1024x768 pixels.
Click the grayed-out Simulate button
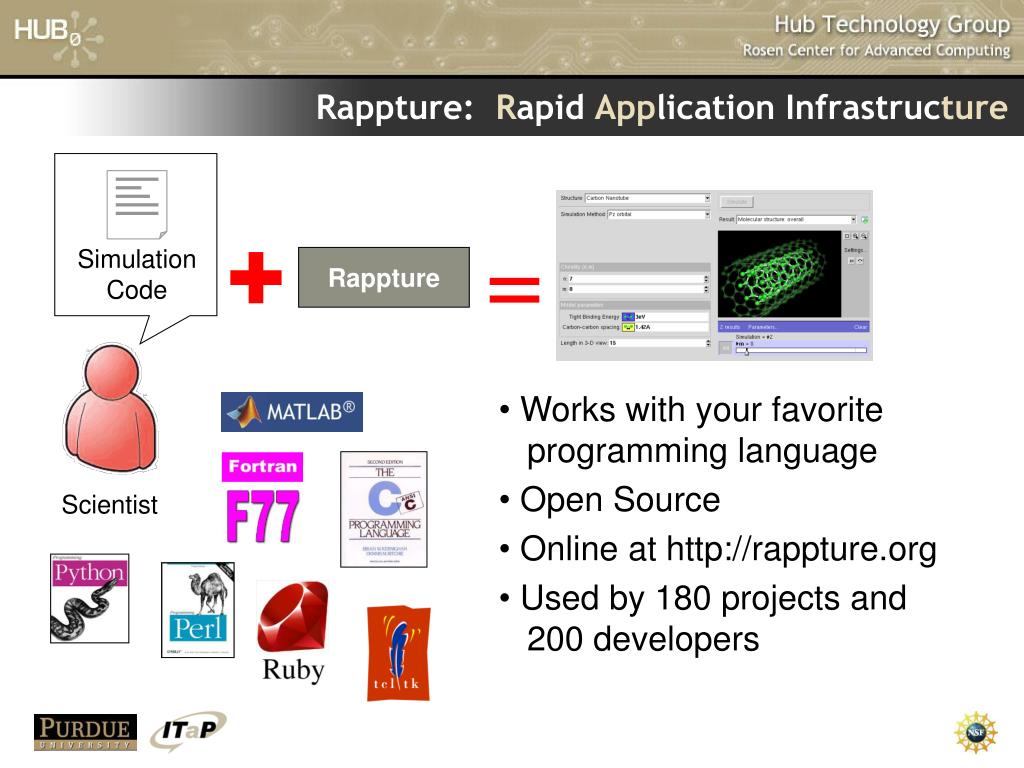[x=737, y=202]
